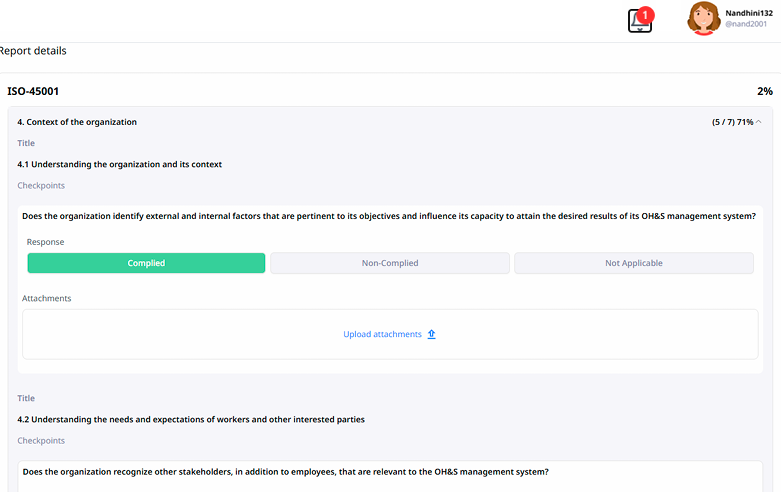Toggle the Context of the organization header
The width and height of the screenshot is (781, 492).
pyautogui.click(x=77, y=122)
